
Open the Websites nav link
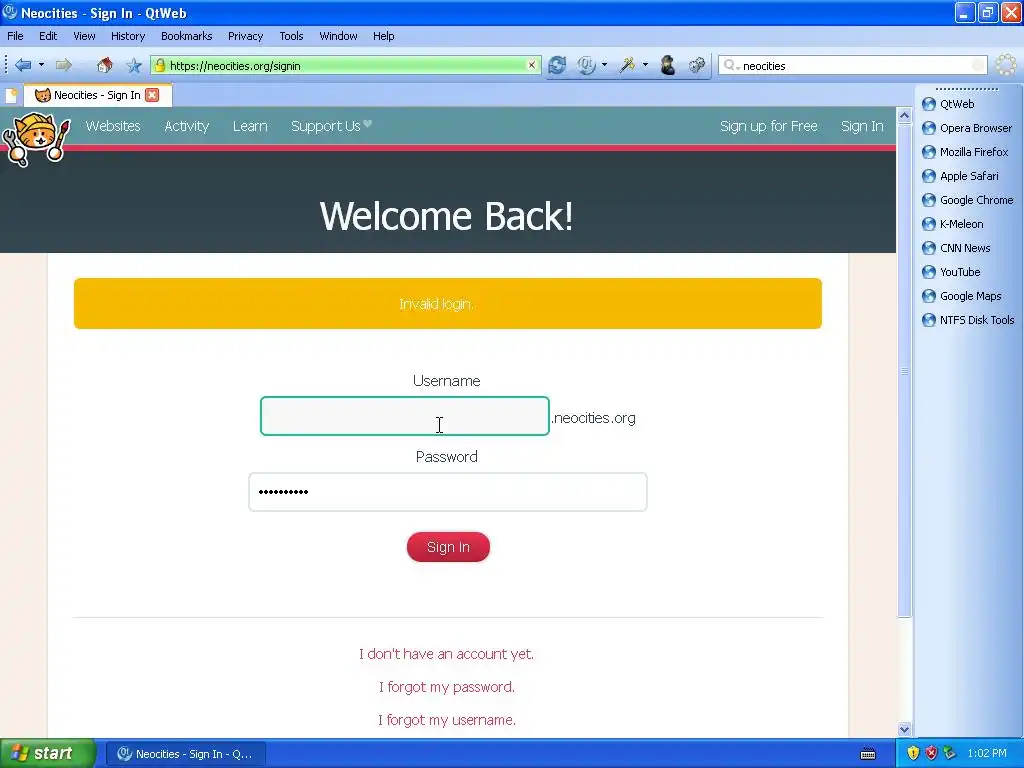pos(113,126)
